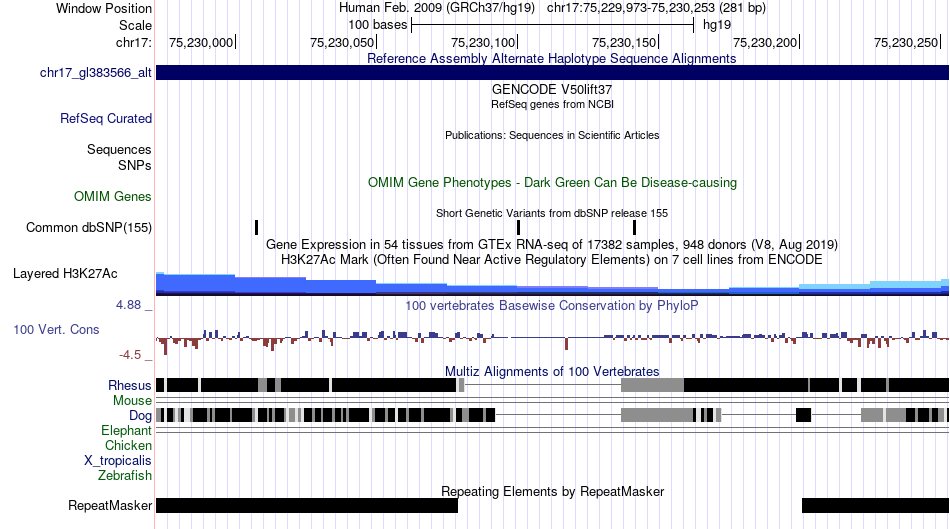Click the Rhesus species label
This screenshot has height=529, width=950.
click(130, 385)
